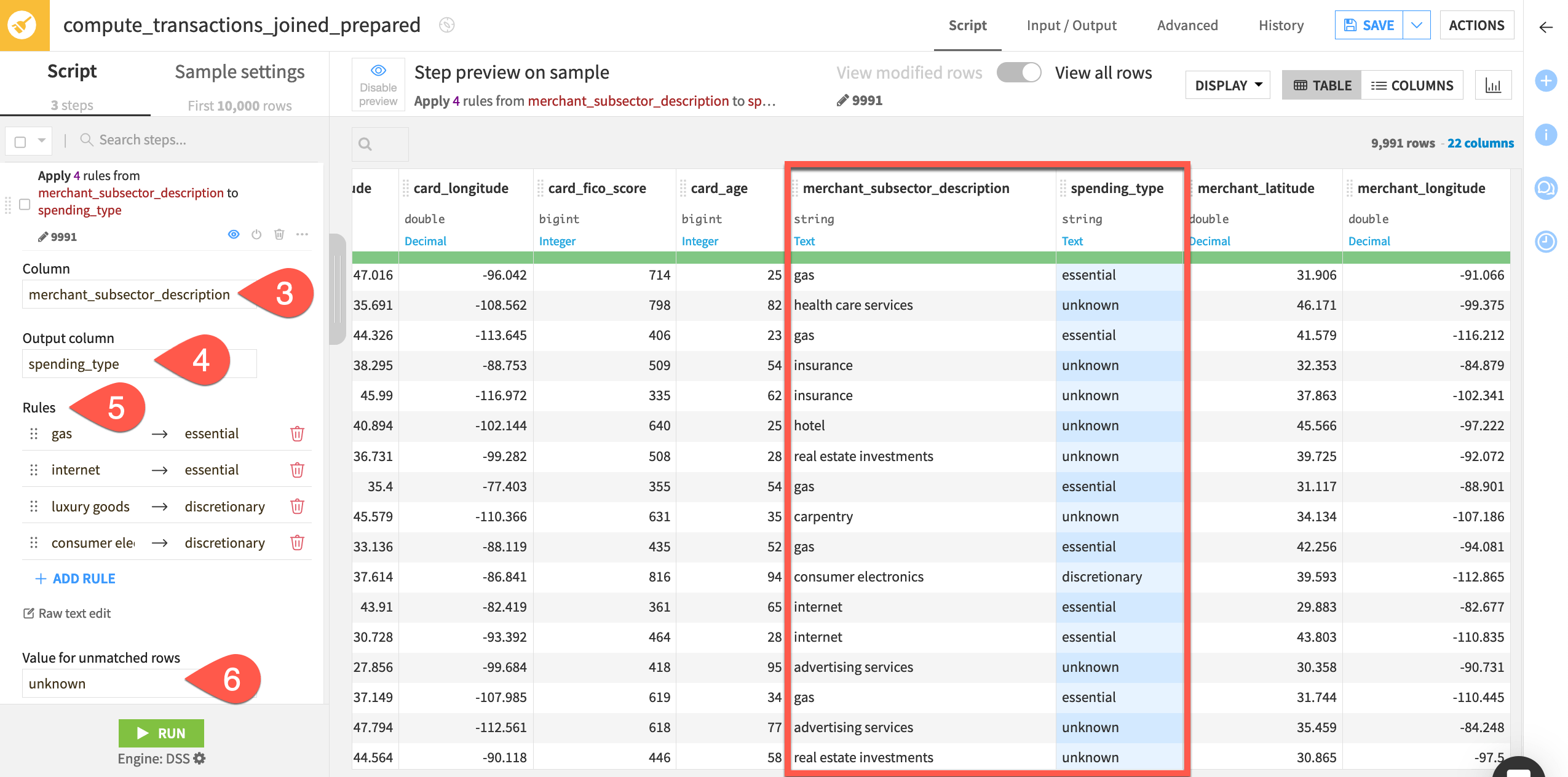Open the chart analysis icon

(x=1493, y=85)
